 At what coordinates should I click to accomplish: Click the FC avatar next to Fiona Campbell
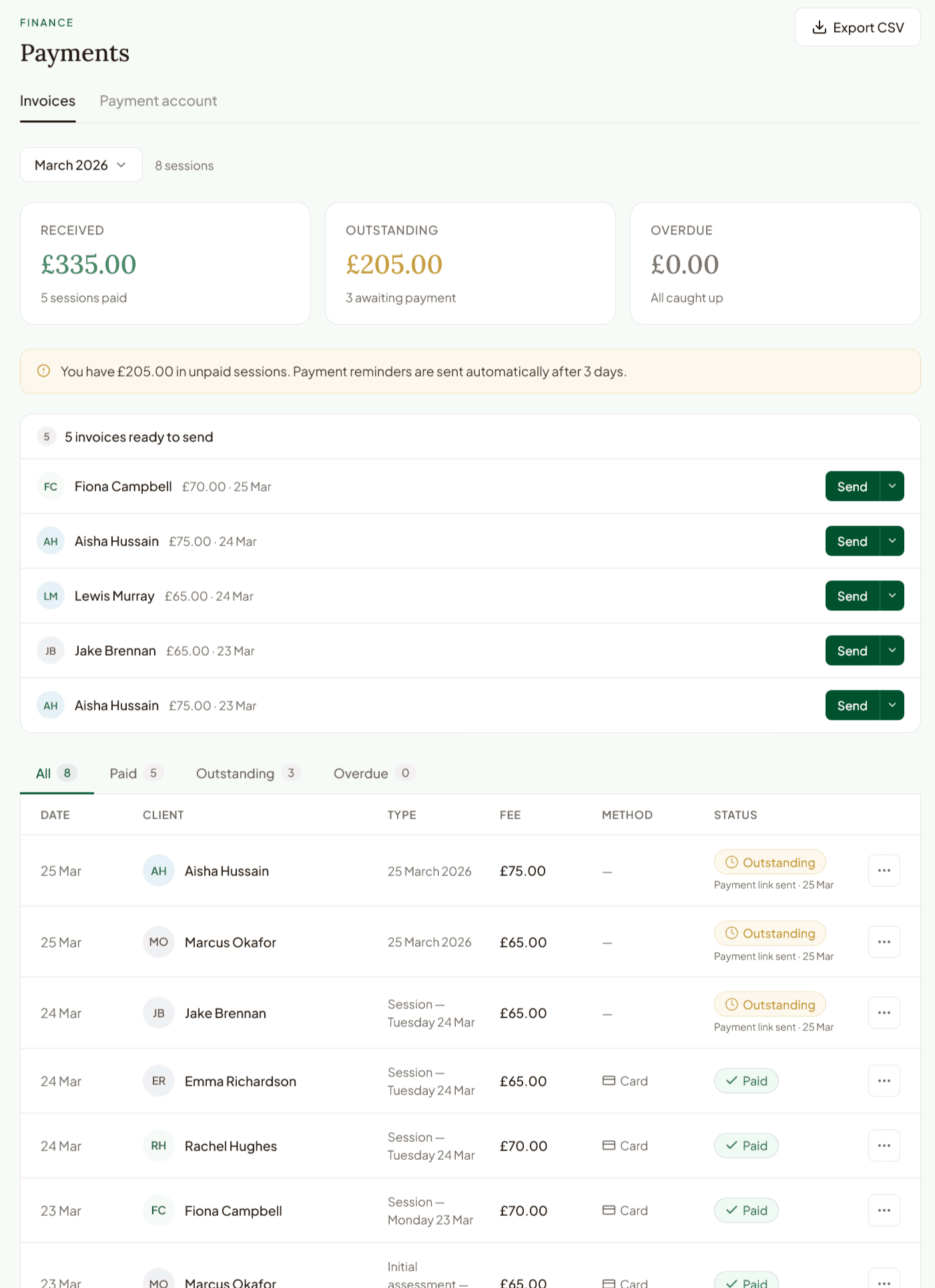pos(50,486)
